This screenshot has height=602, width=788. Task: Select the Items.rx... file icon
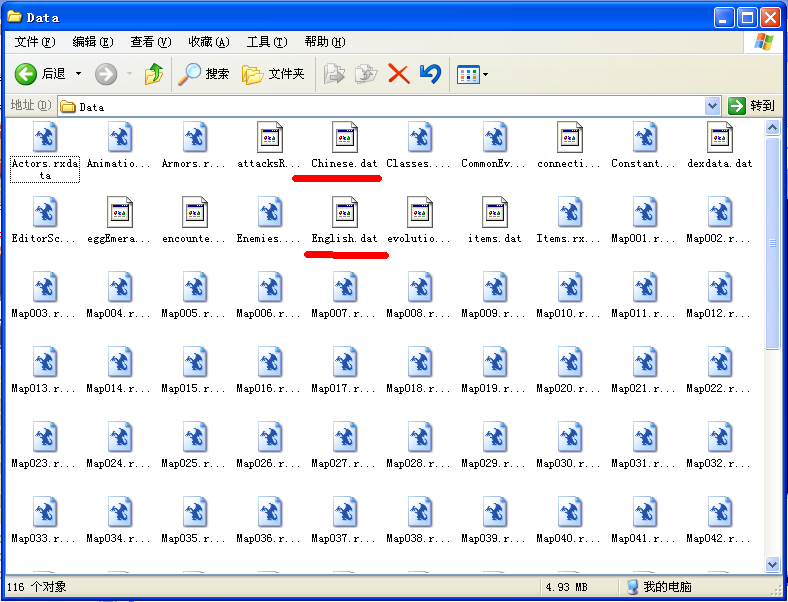pyautogui.click(x=570, y=212)
